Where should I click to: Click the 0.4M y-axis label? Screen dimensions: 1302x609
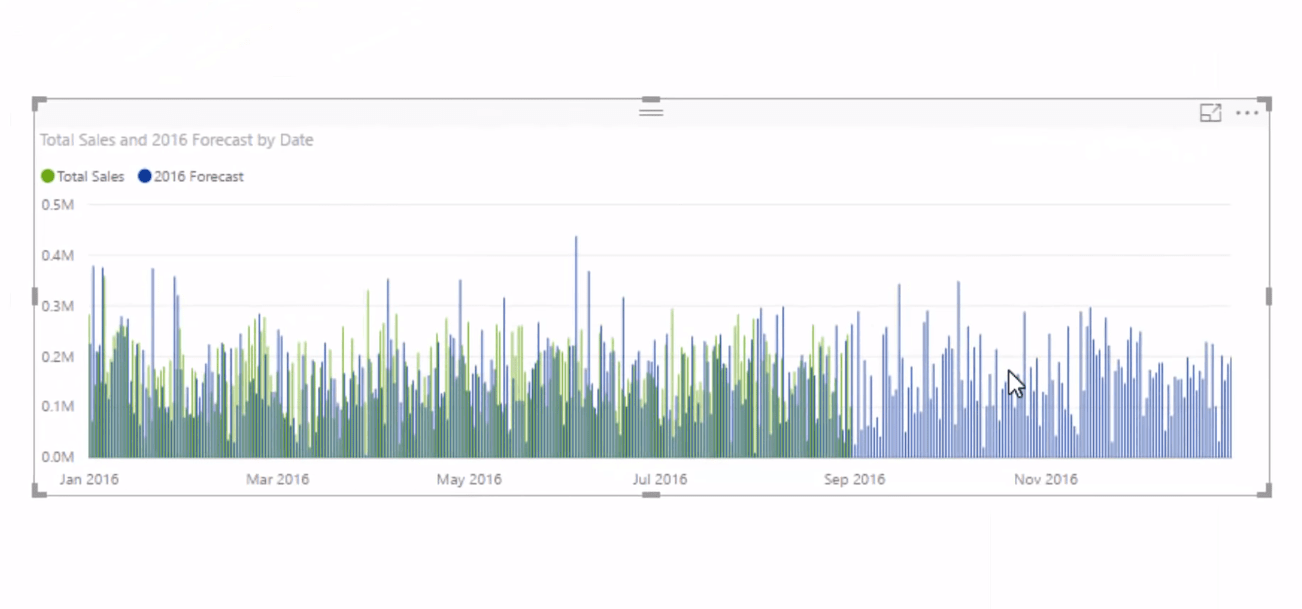coord(57,255)
